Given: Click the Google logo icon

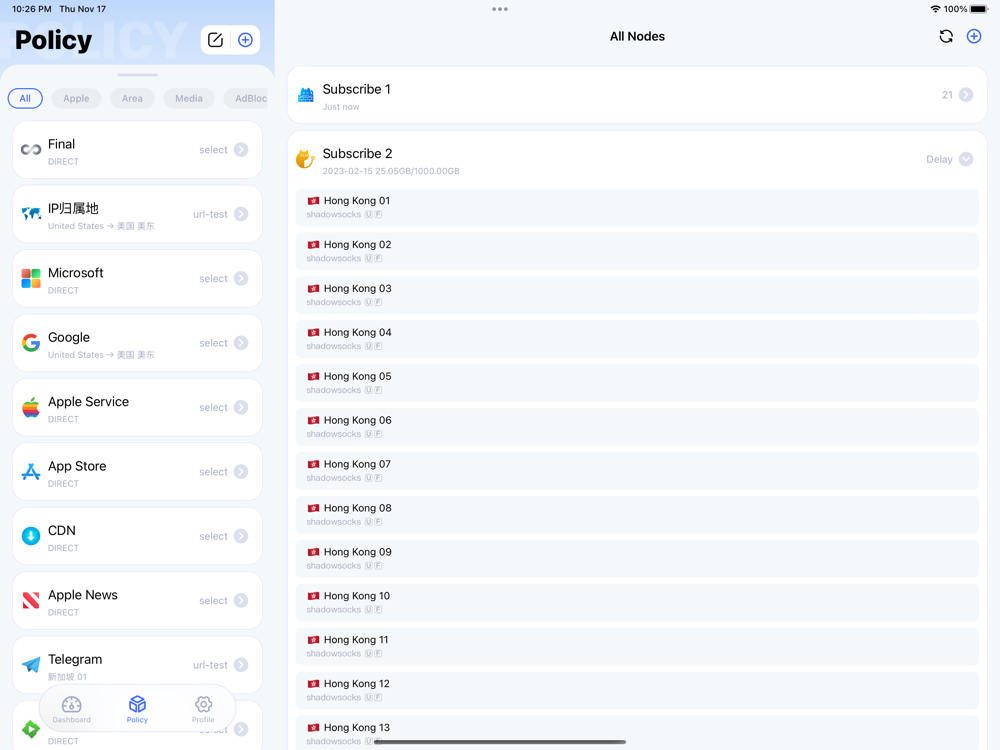Looking at the screenshot, I should pyautogui.click(x=31, y=342).
